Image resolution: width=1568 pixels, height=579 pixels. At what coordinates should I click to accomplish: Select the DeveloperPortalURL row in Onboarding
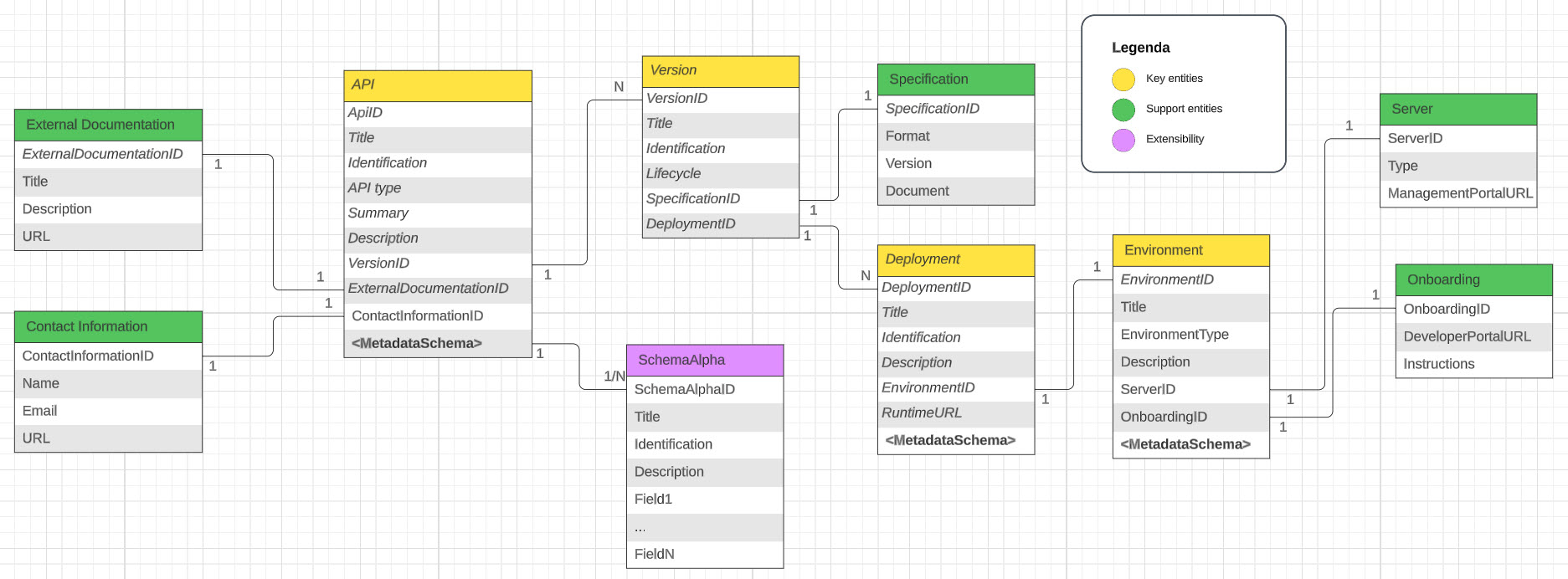(x=1467, y=336)
